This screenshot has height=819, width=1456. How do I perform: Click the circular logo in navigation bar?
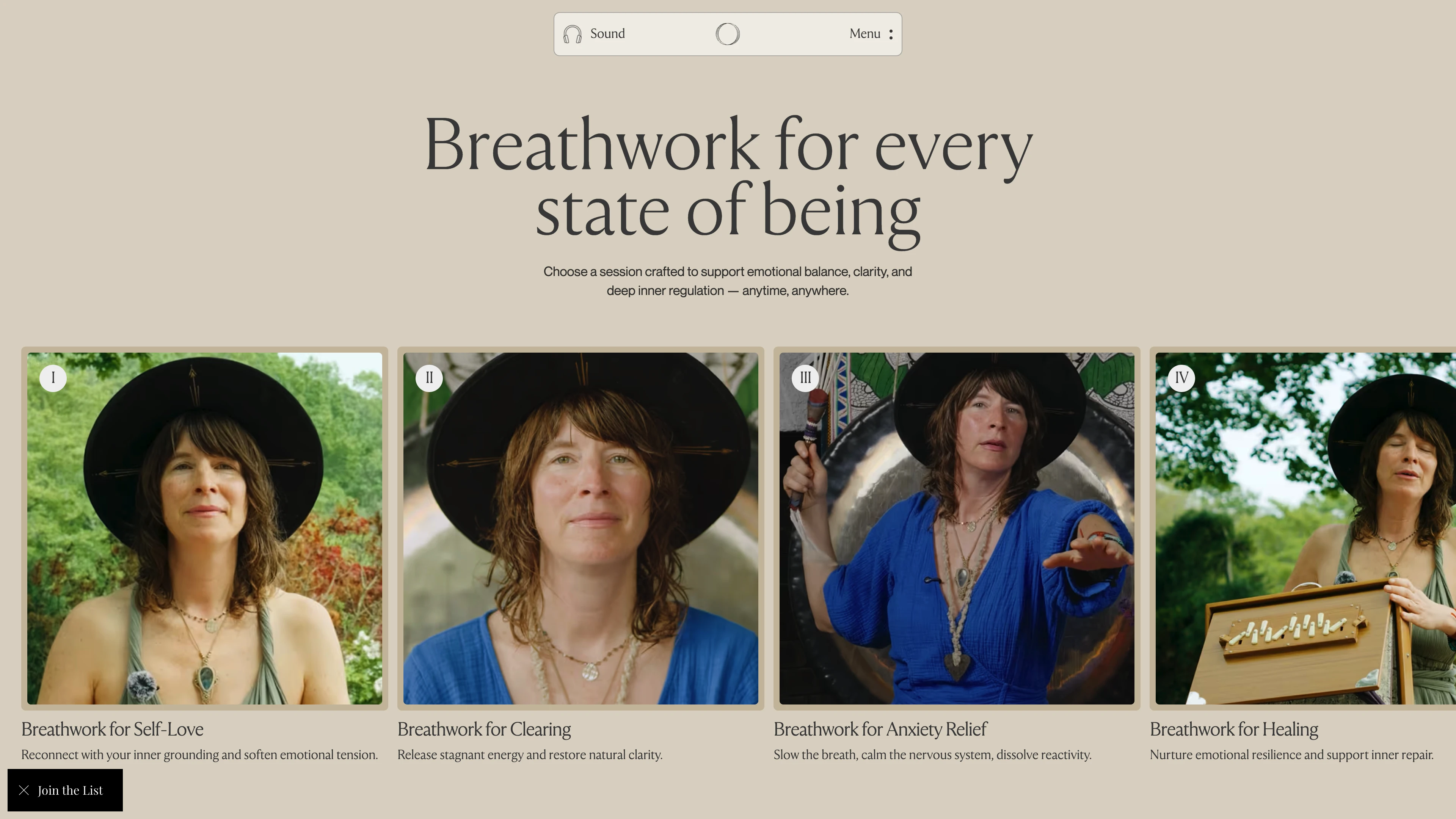[x=728, y=34]
